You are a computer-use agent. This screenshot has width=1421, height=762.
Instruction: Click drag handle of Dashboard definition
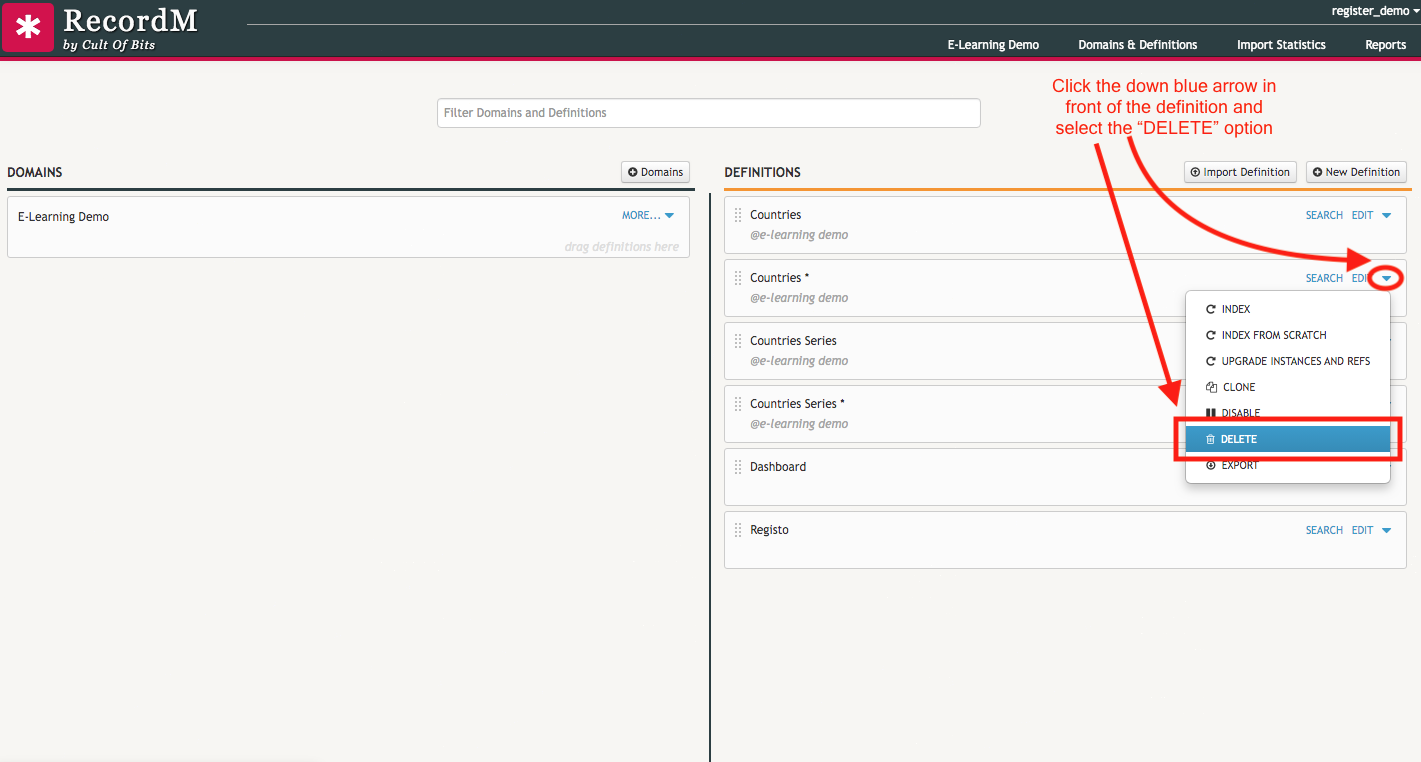[738, 467]
